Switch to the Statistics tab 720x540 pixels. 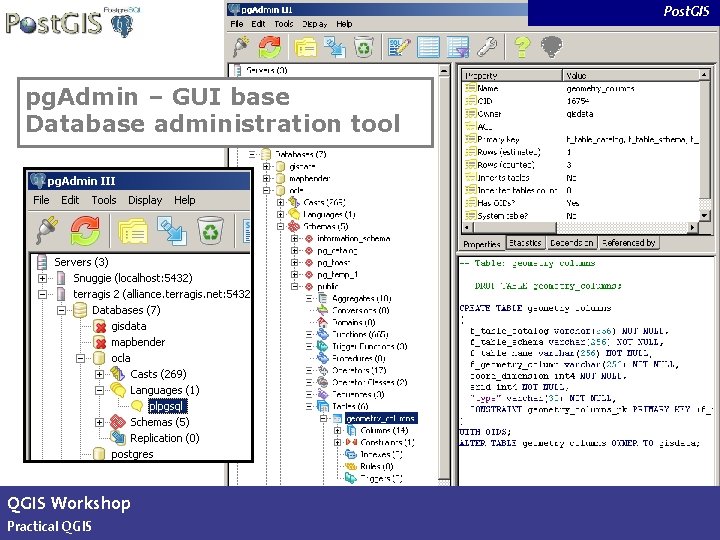click(525, 243)
